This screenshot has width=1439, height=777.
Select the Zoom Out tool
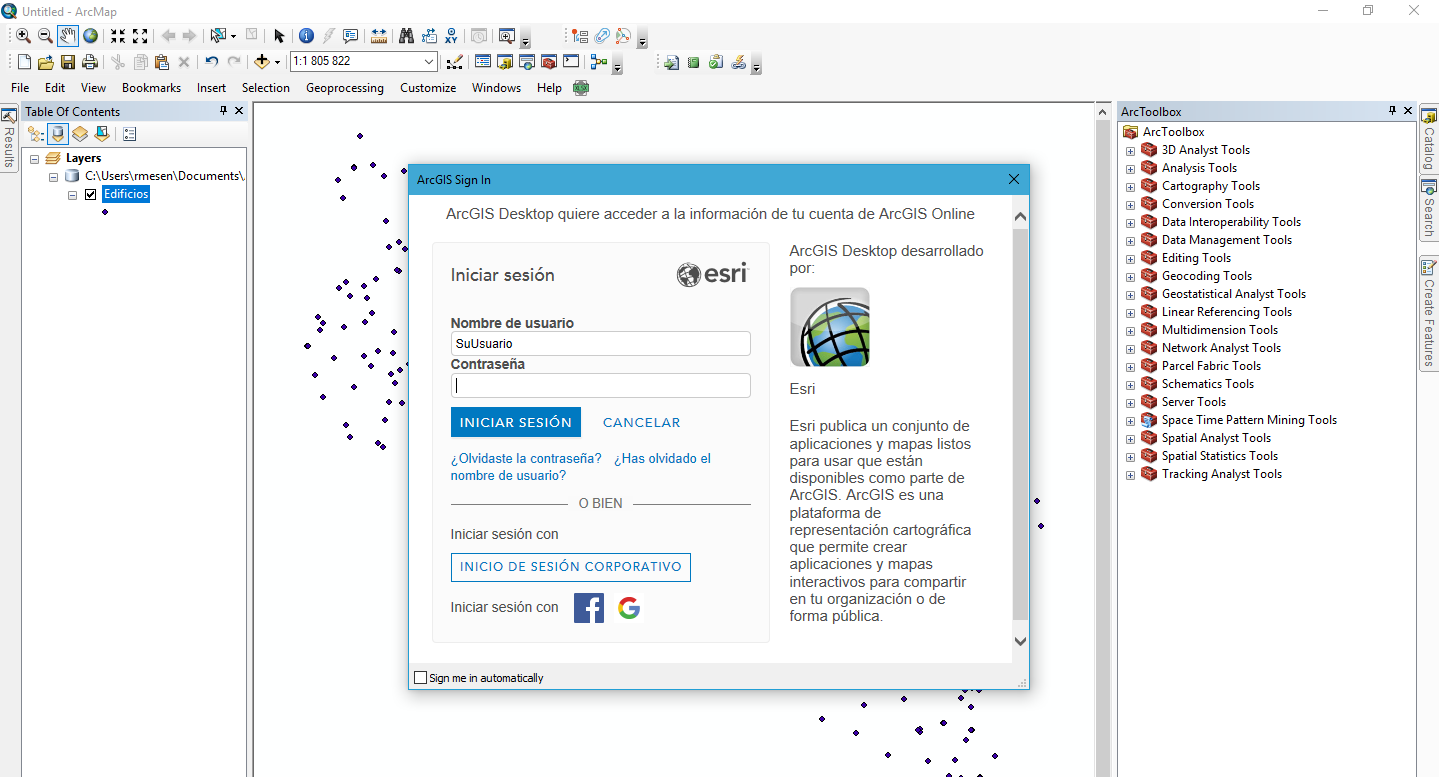pyautogui.click(x=45, y=36)
